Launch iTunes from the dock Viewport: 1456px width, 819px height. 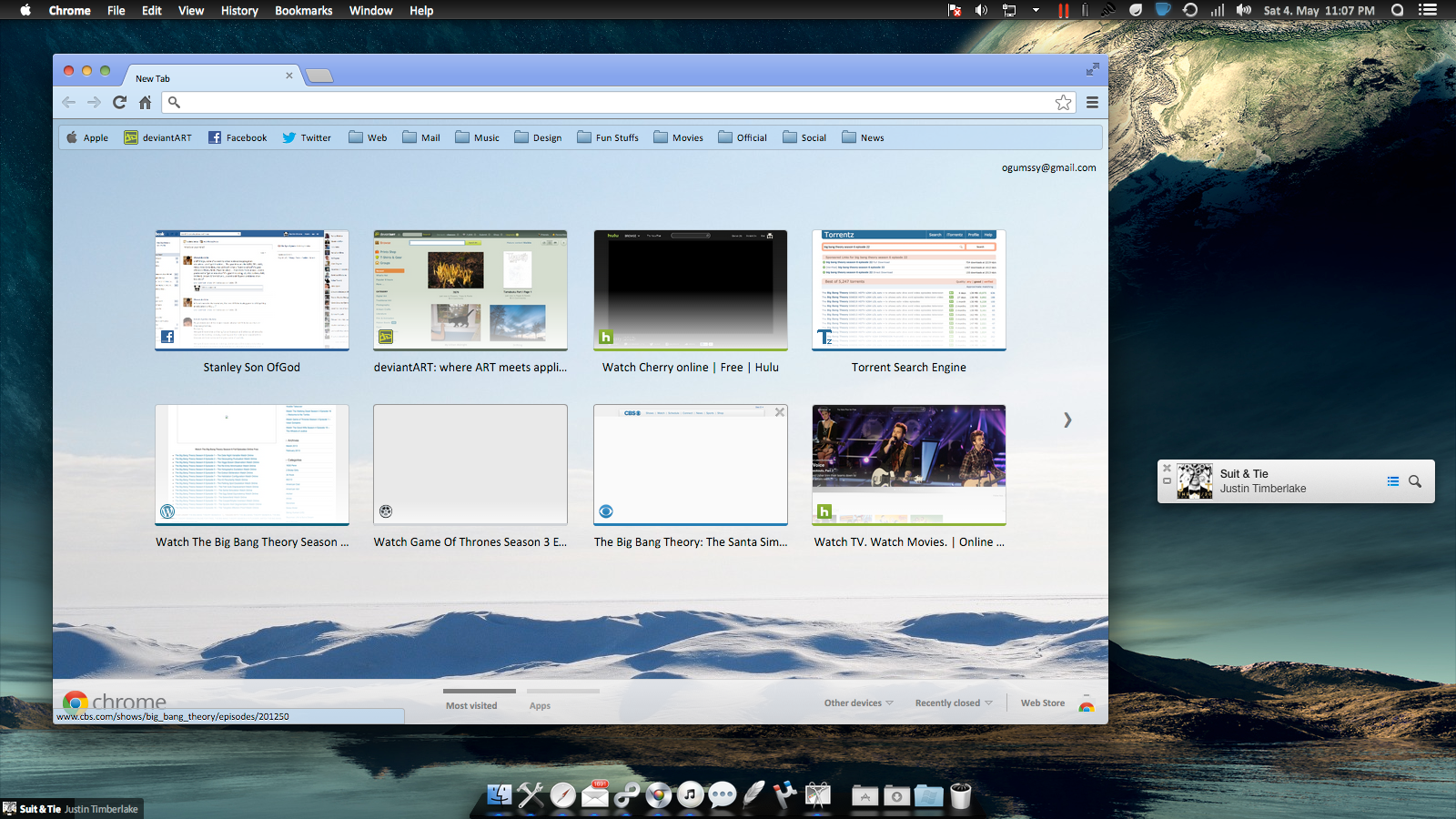pos(690,795)
